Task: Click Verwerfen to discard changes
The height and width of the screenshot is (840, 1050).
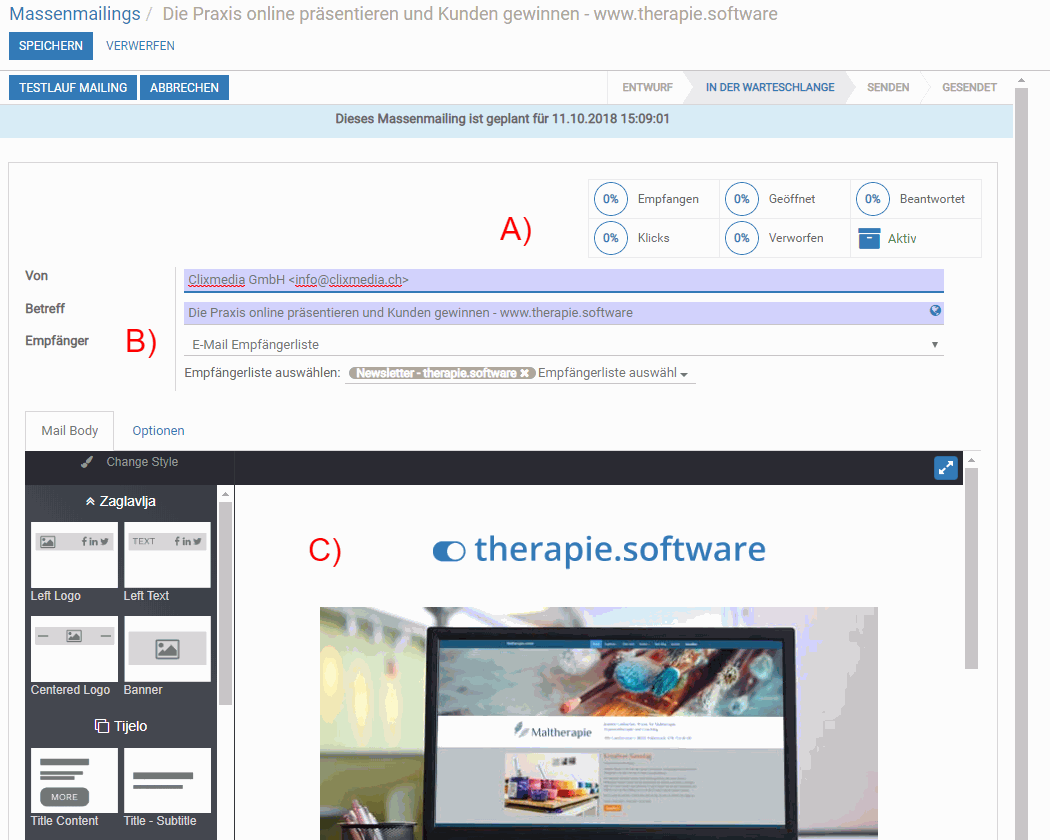Action: 140,46
